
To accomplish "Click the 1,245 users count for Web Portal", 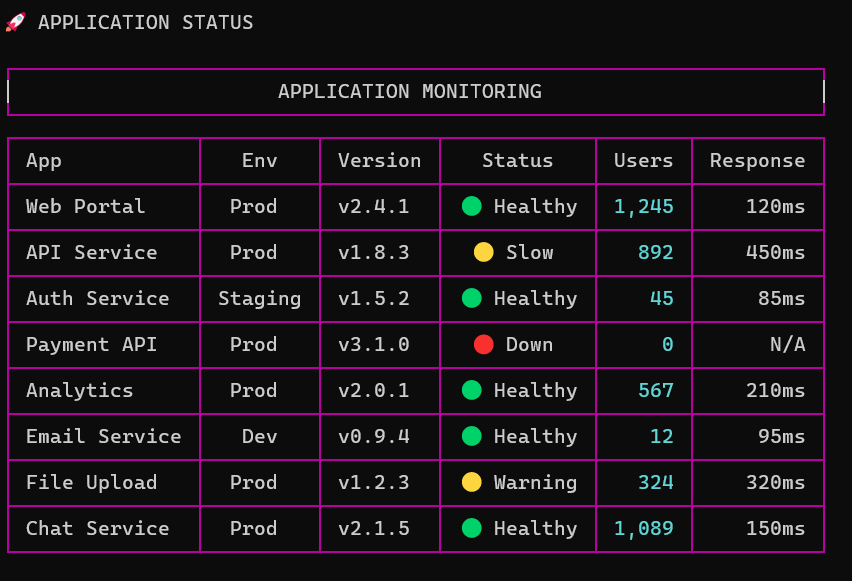I will click(644, 207).
